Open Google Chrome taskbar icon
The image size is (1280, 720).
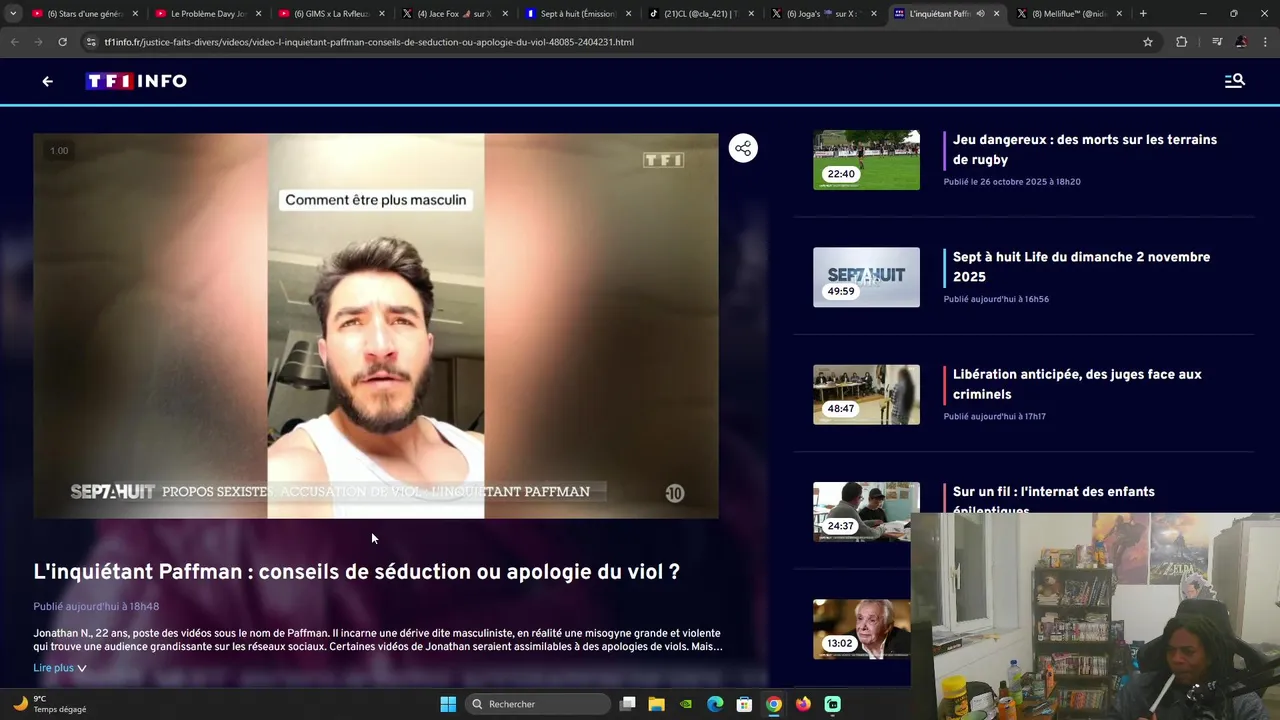pos(774,704)
